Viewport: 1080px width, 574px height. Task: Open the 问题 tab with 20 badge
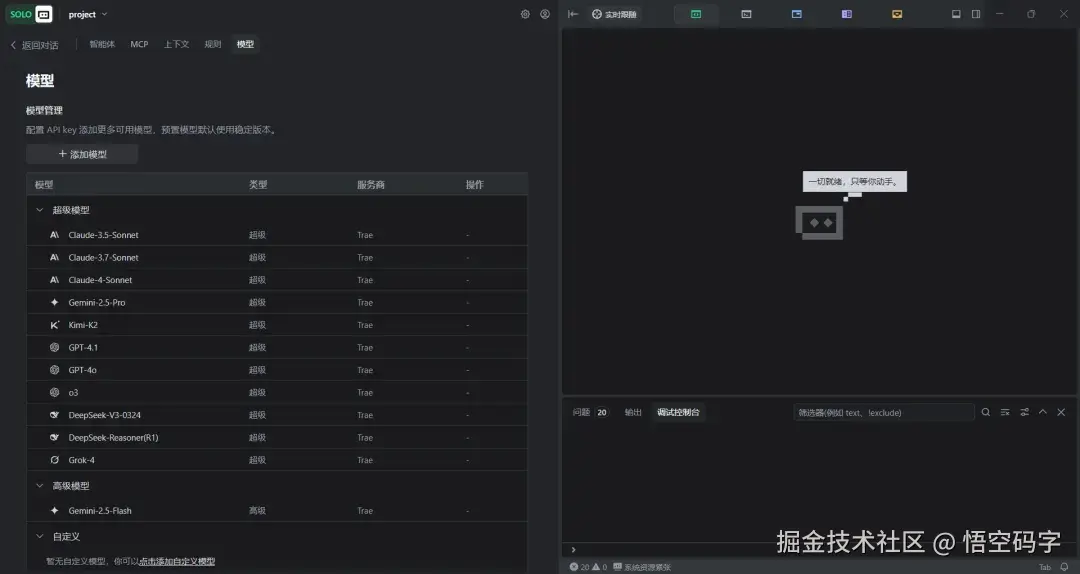pos(590,412)
